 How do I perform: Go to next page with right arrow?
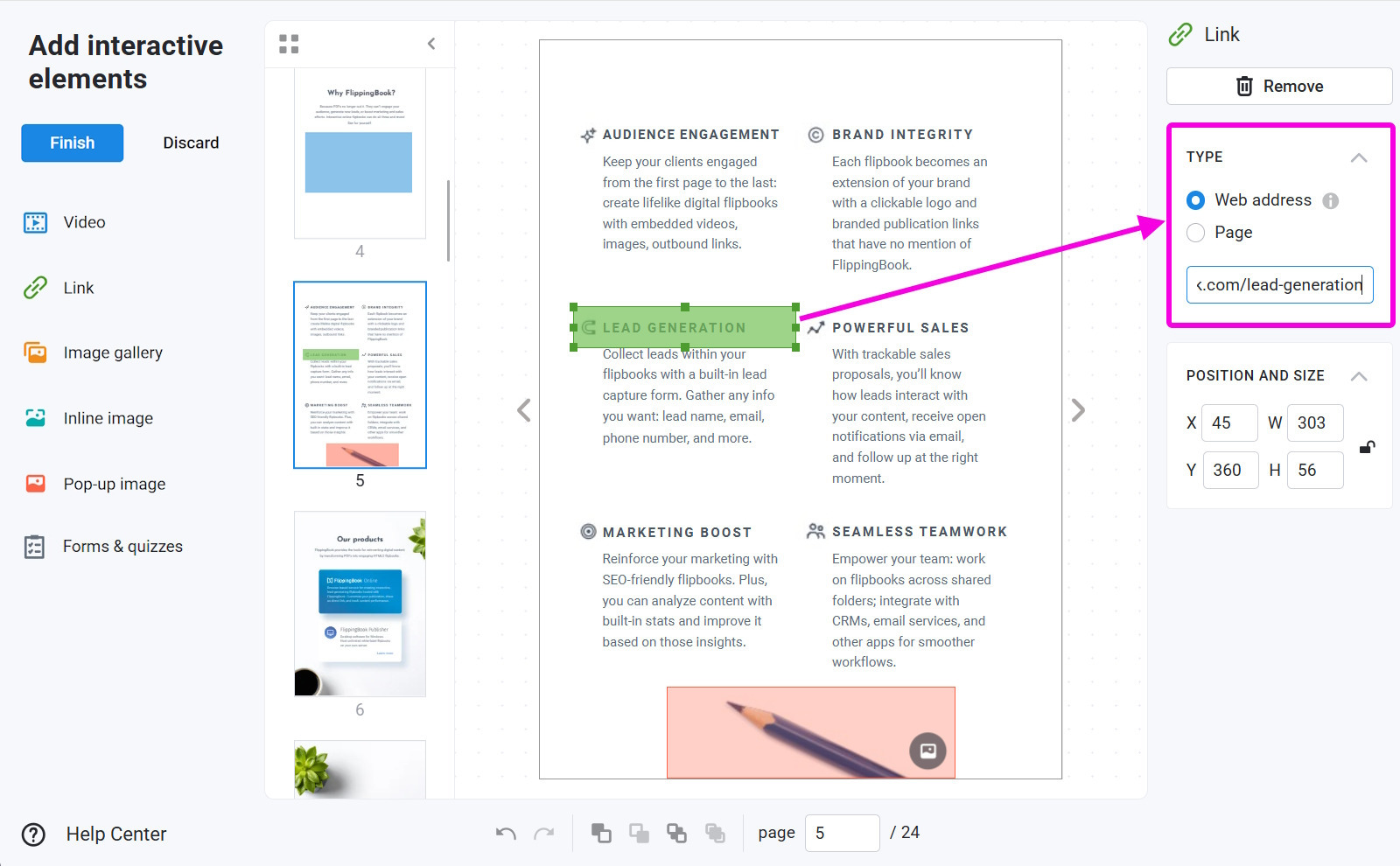click(x=1078, y=410)
